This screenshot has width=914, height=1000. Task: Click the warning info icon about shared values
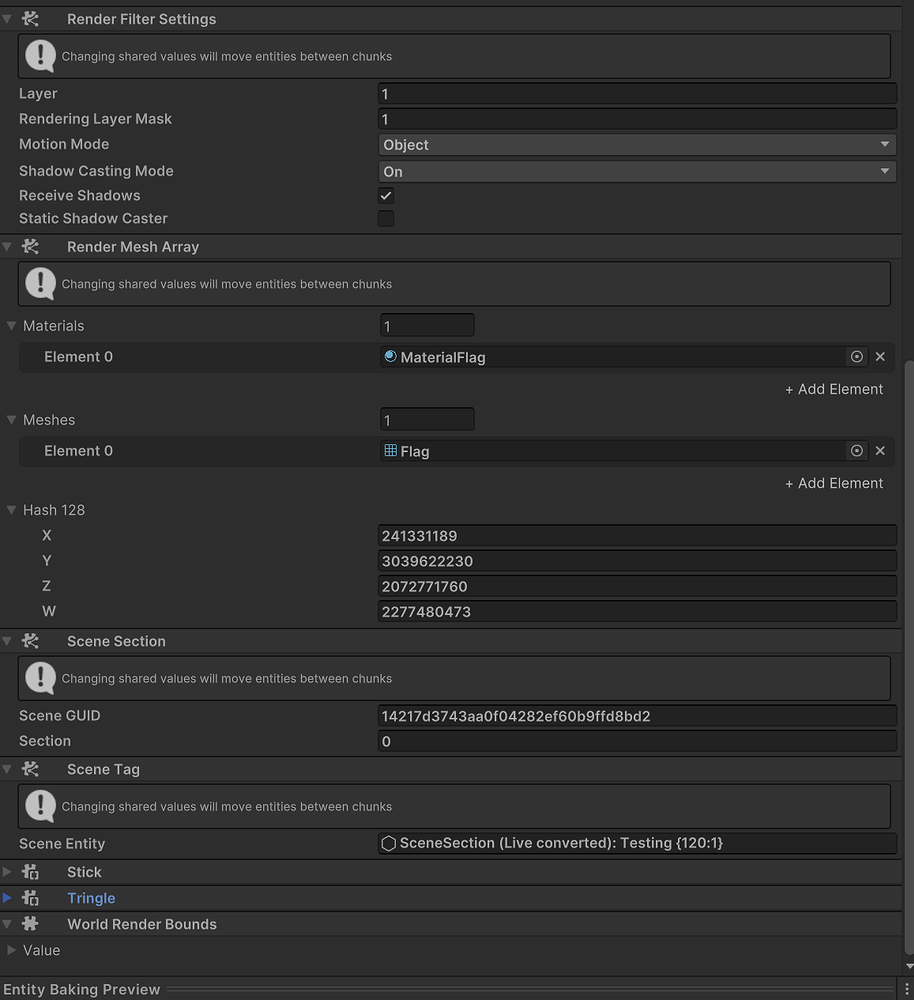(40, 56)
